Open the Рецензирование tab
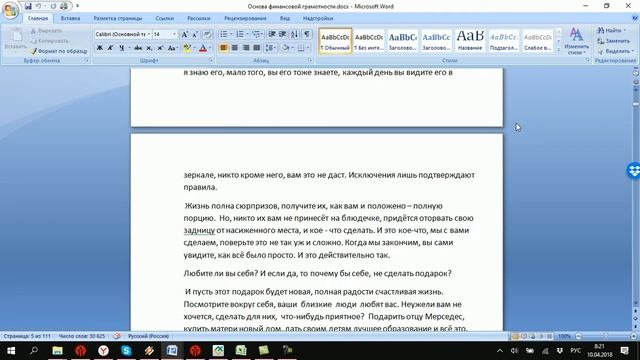The width and height of the screenshot is (640, 360). point(245,18)
